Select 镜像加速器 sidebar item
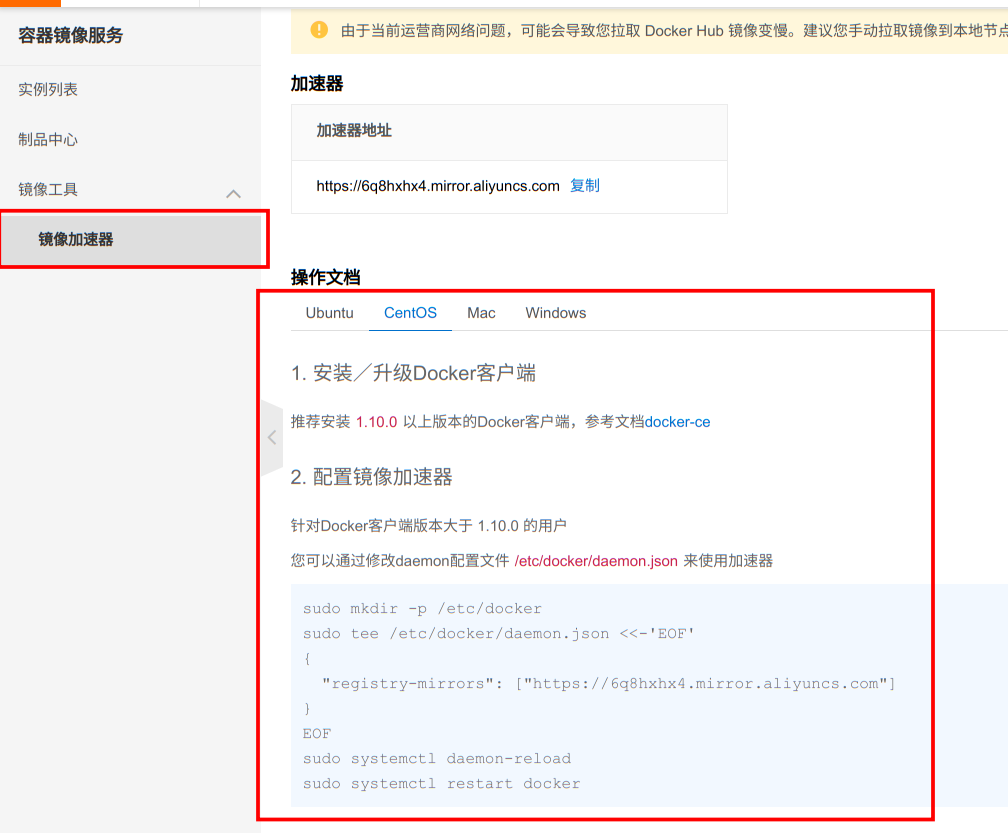The width and height of the screenshot is (1008, 833). coord(131,239)
